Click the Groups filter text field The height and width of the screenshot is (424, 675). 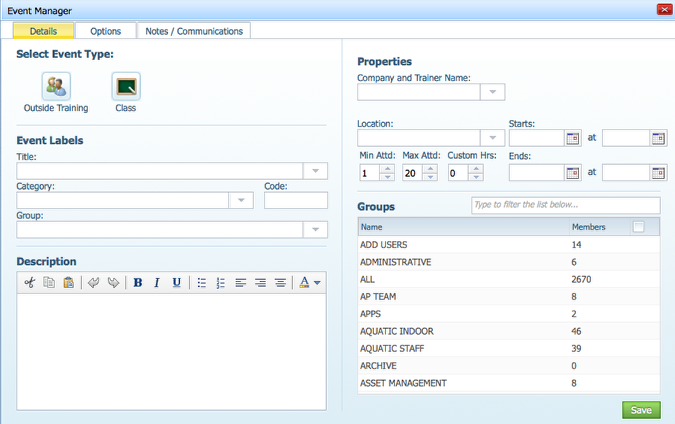click(x=565, y=205)
